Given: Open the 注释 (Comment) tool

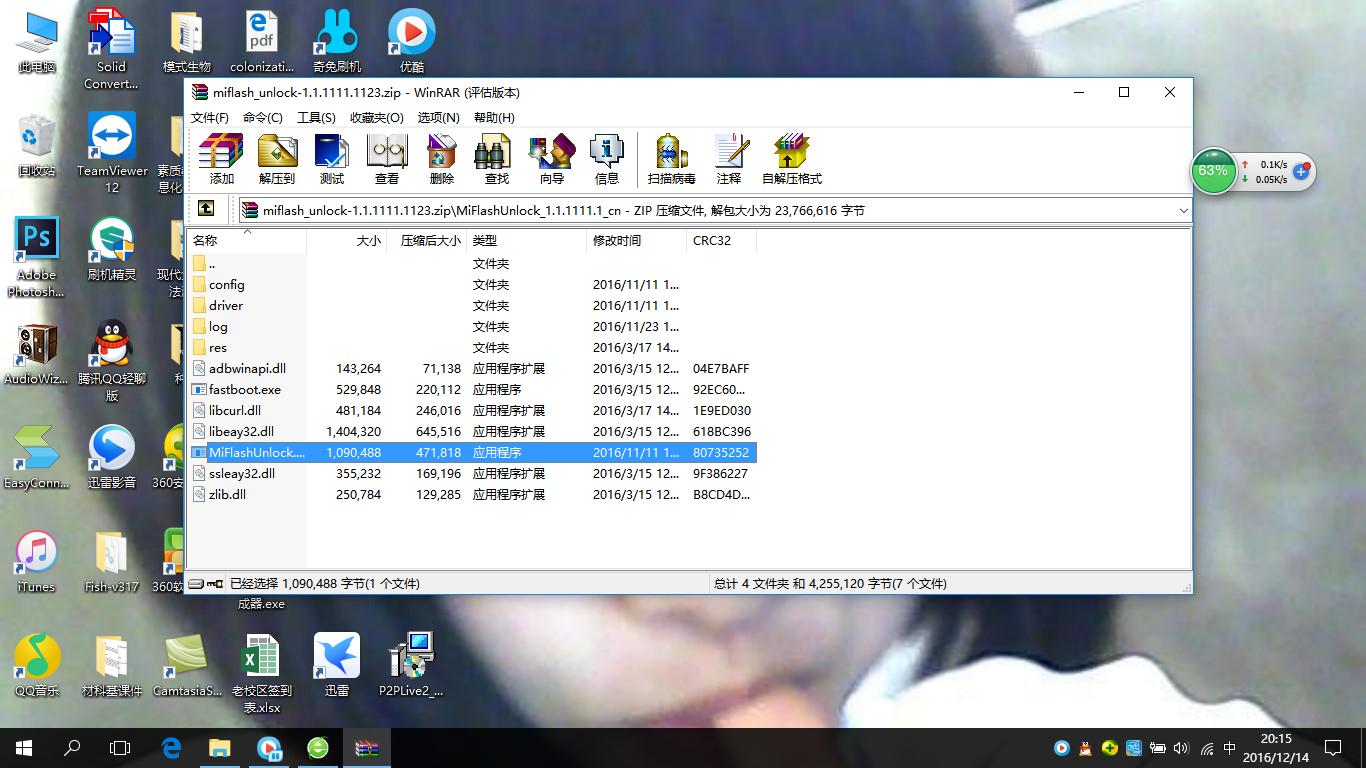Looking at the screenshot, I should [729, 159].
